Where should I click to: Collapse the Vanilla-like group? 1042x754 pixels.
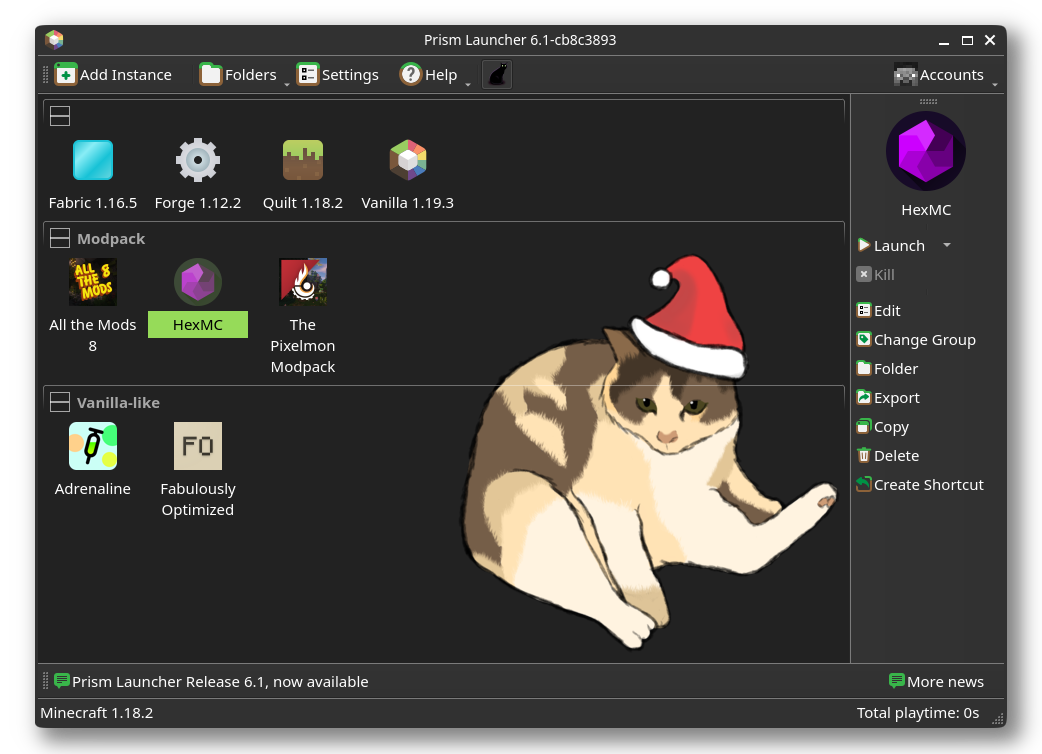point(60,403)
